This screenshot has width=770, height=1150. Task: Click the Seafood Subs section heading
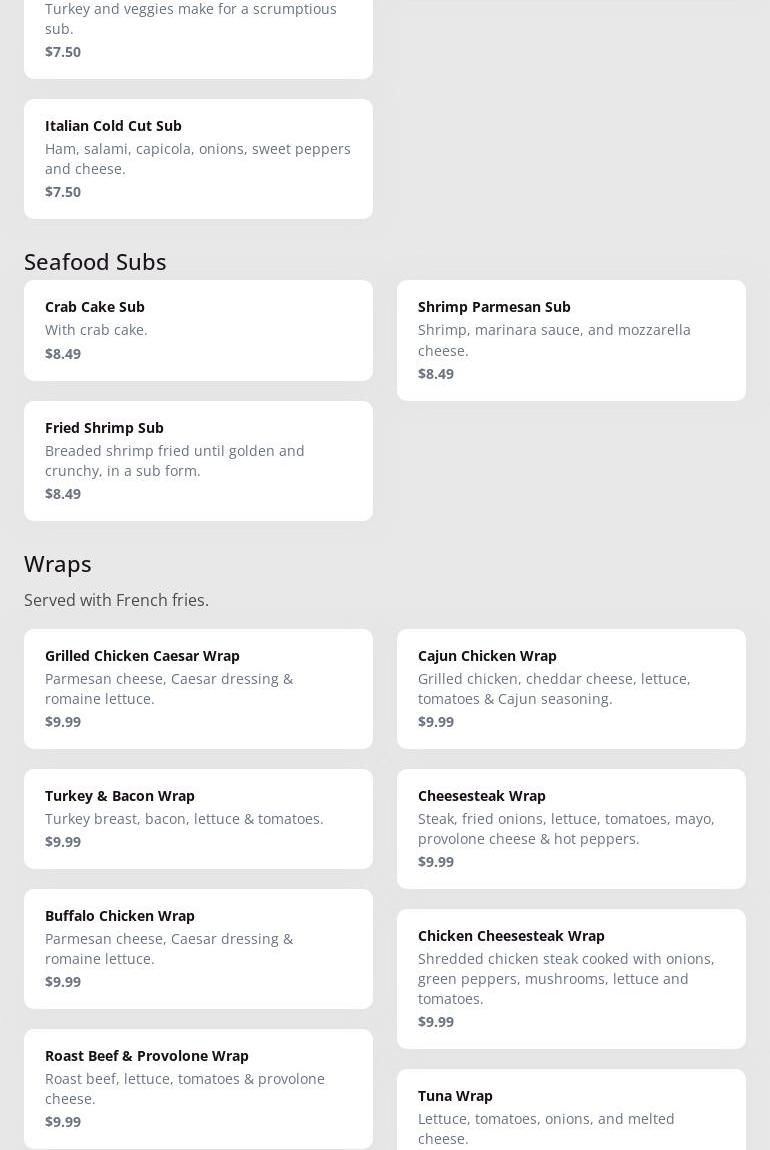click(95, 261)
